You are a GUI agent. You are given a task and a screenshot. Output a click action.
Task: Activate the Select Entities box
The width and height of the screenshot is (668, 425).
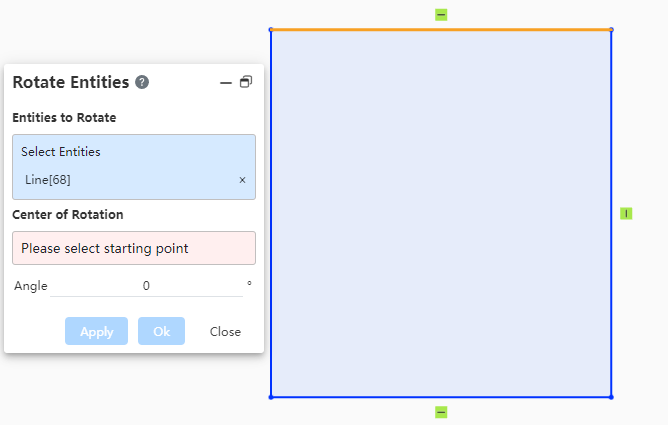point(134,167)
